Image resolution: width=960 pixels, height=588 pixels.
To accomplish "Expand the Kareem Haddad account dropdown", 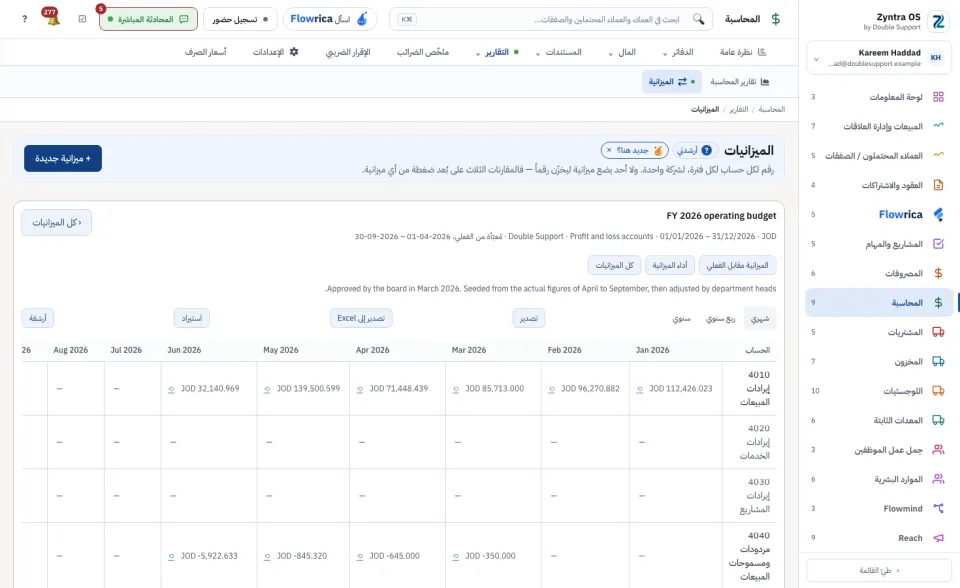I will pos(816,59).
